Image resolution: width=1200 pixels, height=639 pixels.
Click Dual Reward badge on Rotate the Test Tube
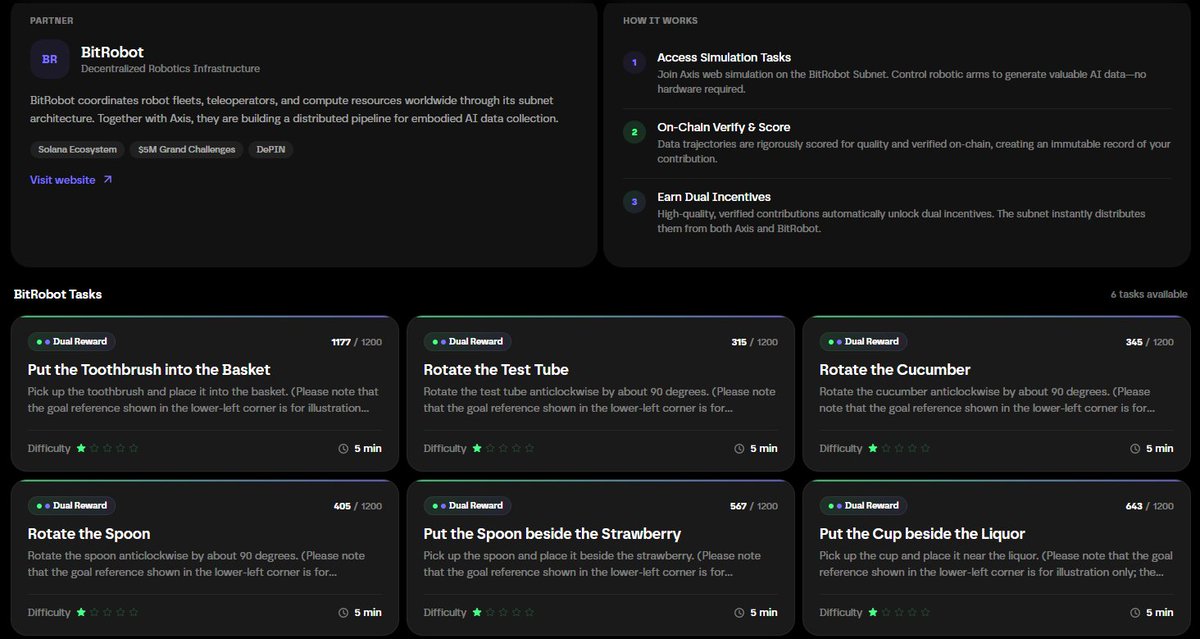point(468,342)
